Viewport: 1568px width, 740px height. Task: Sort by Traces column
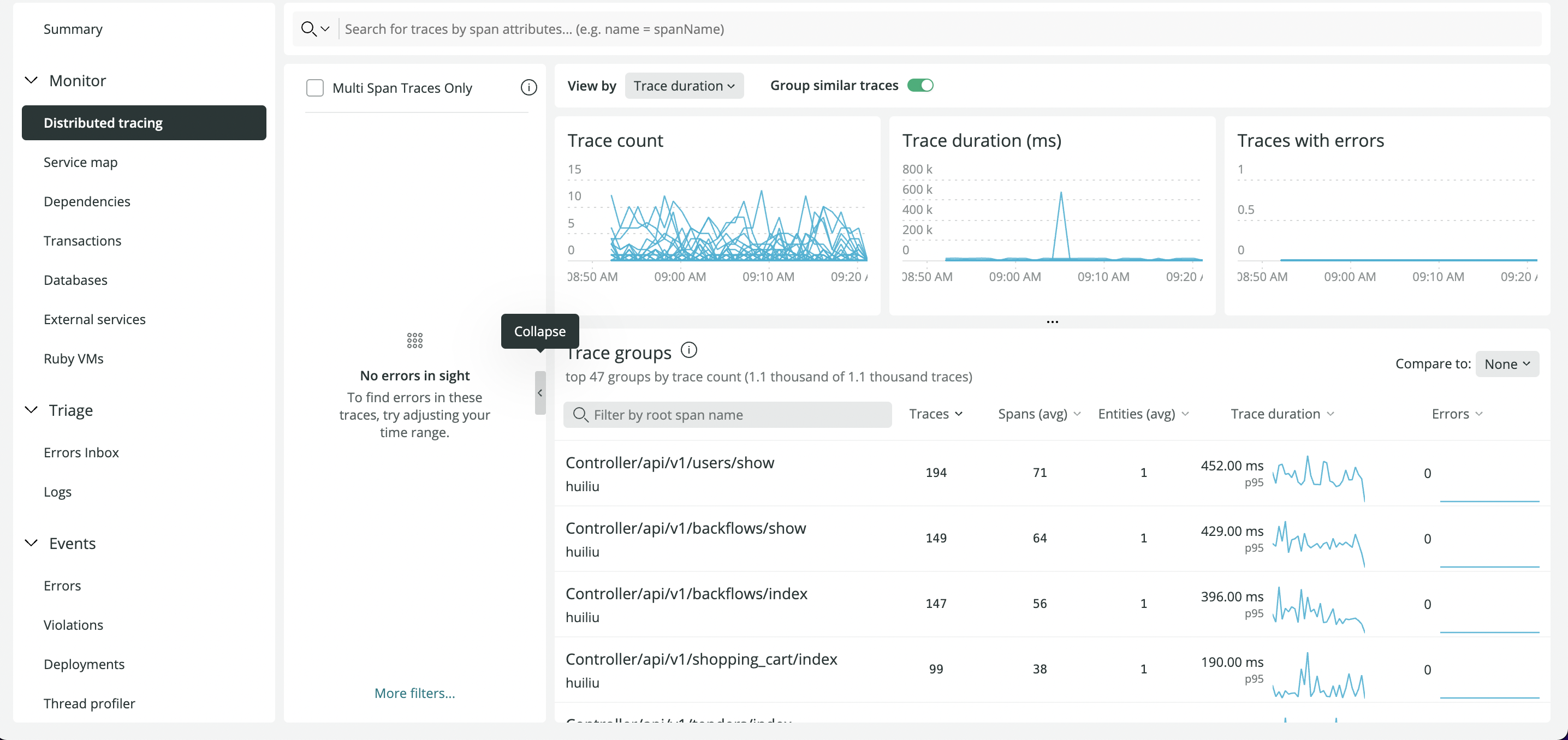click(936, 414)
